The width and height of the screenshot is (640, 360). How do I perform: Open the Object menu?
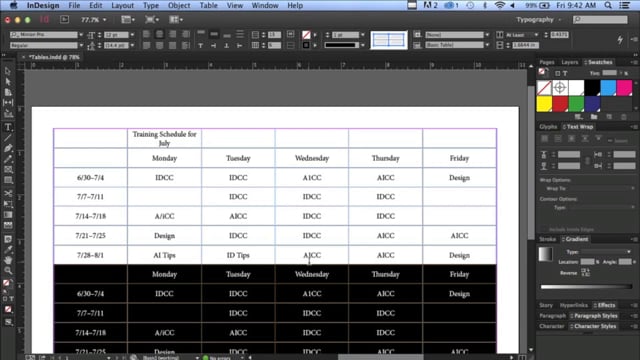tap(179, 5)
